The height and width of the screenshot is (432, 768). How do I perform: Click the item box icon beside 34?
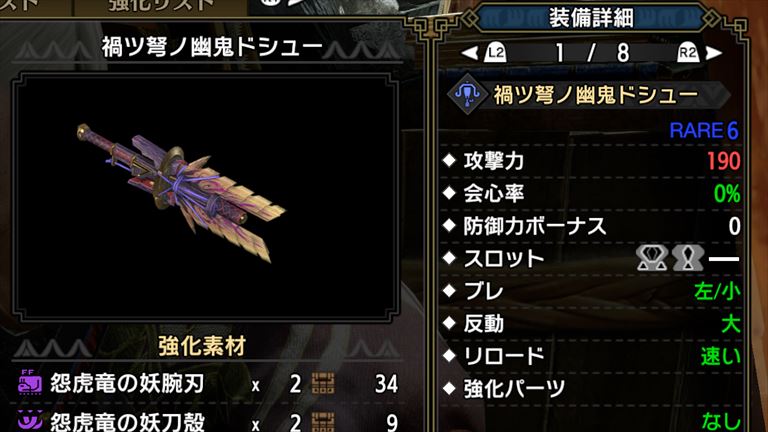(x=323, y=384)
